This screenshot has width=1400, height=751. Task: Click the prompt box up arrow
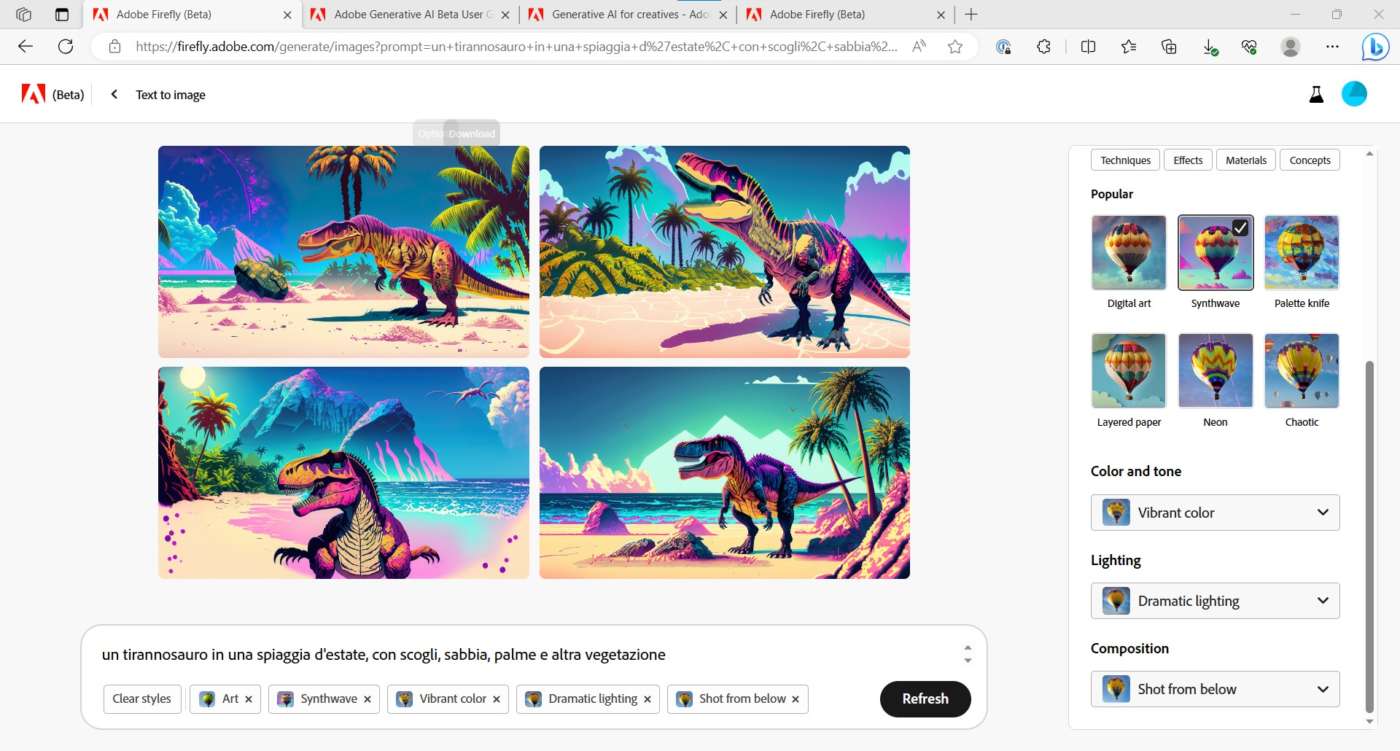tap(967, 648)
